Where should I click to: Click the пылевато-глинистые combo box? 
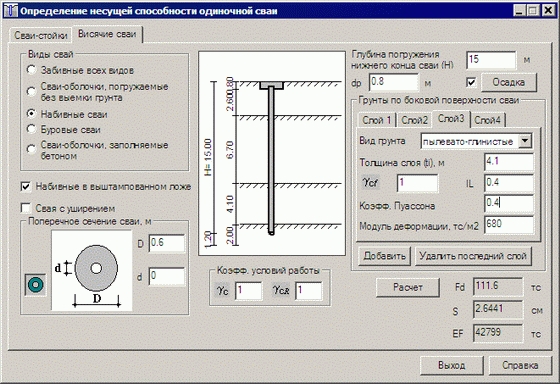click(x=476, y=141)
